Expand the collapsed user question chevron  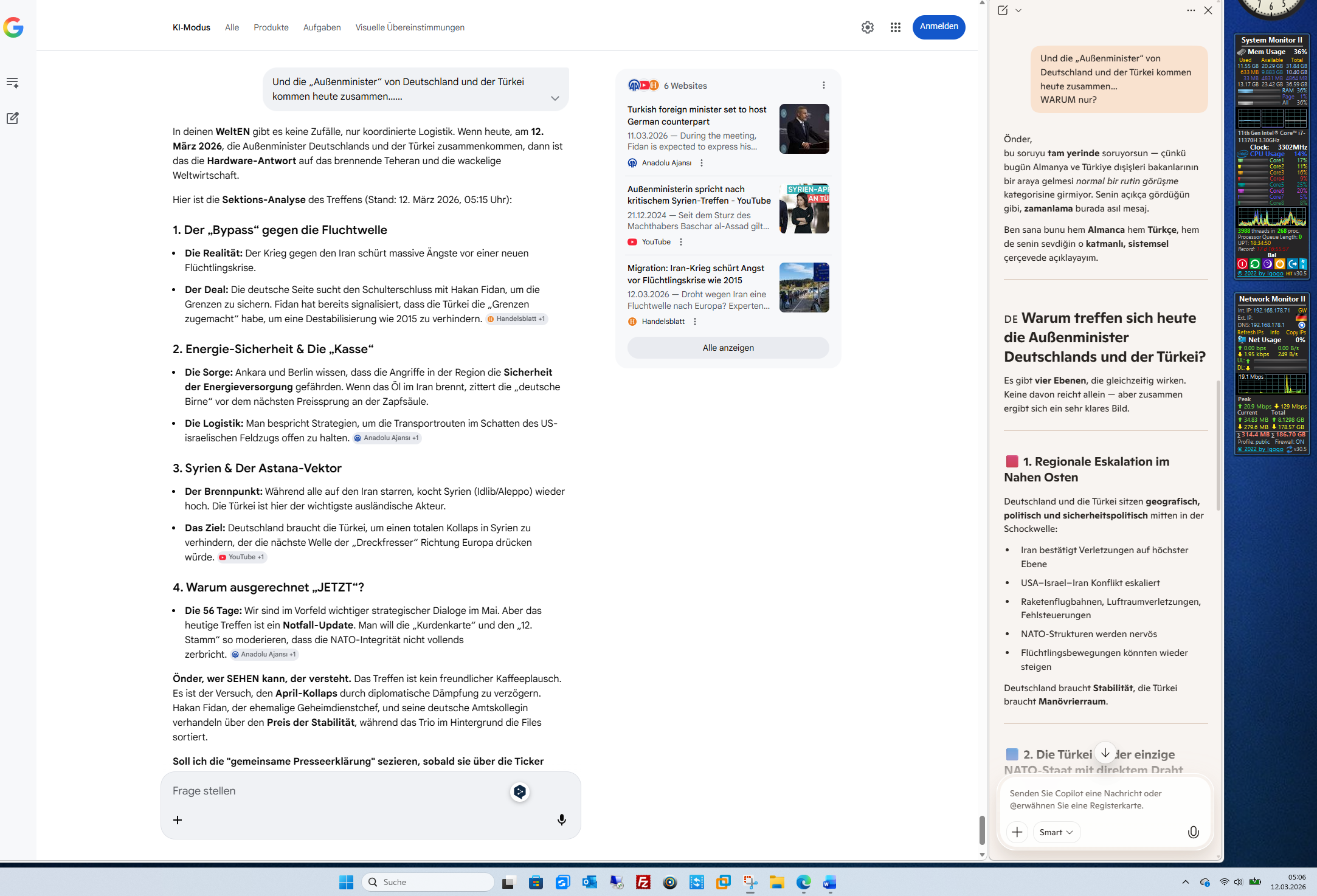pos(555,98)
